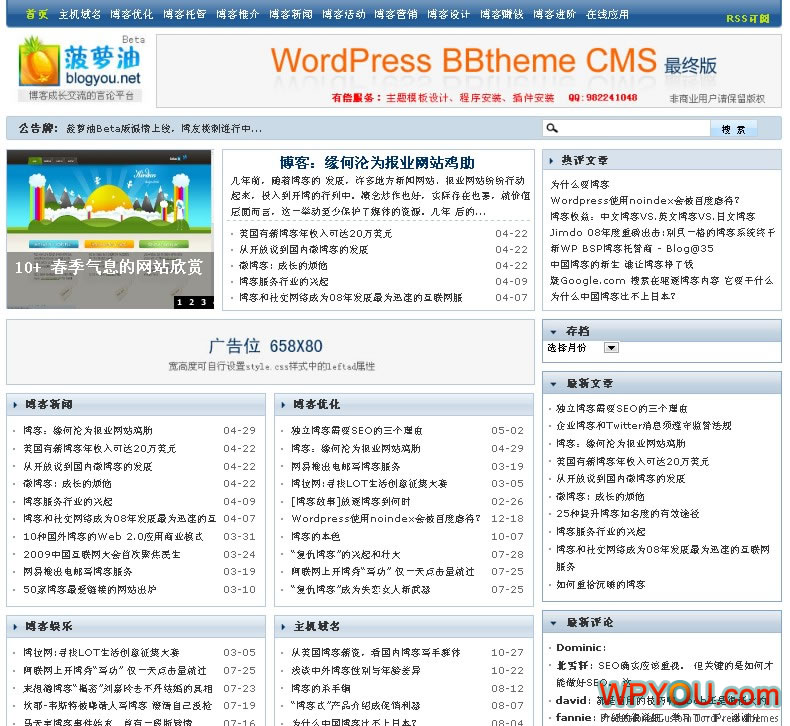Open 如何重拾沉睡的博客 in 最新文章
Viewport: 790px width, 726px height.
[x=601, y=584]
